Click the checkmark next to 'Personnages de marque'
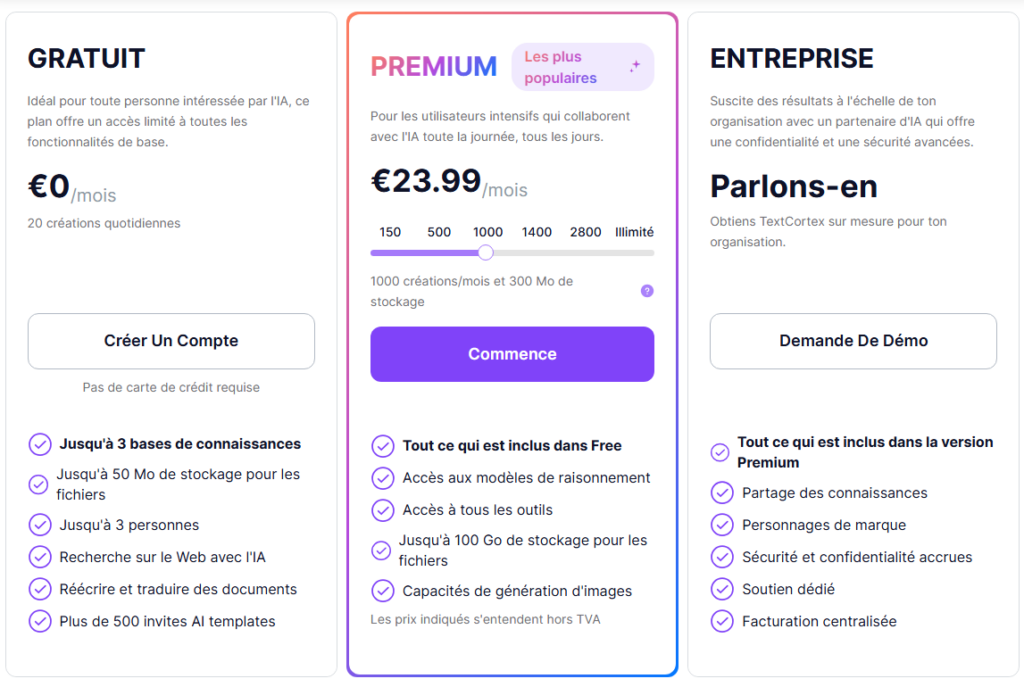Image resolution: width=1024 pixels, height=687 pixels. (x=722, y=525)
